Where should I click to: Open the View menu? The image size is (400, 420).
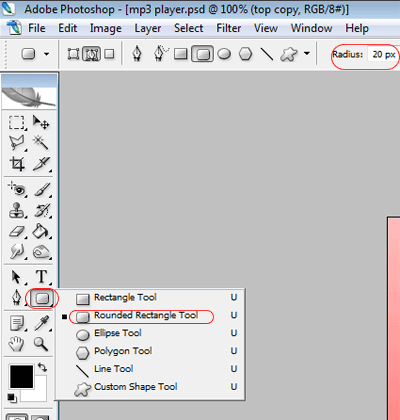click(x=266, y=28)
